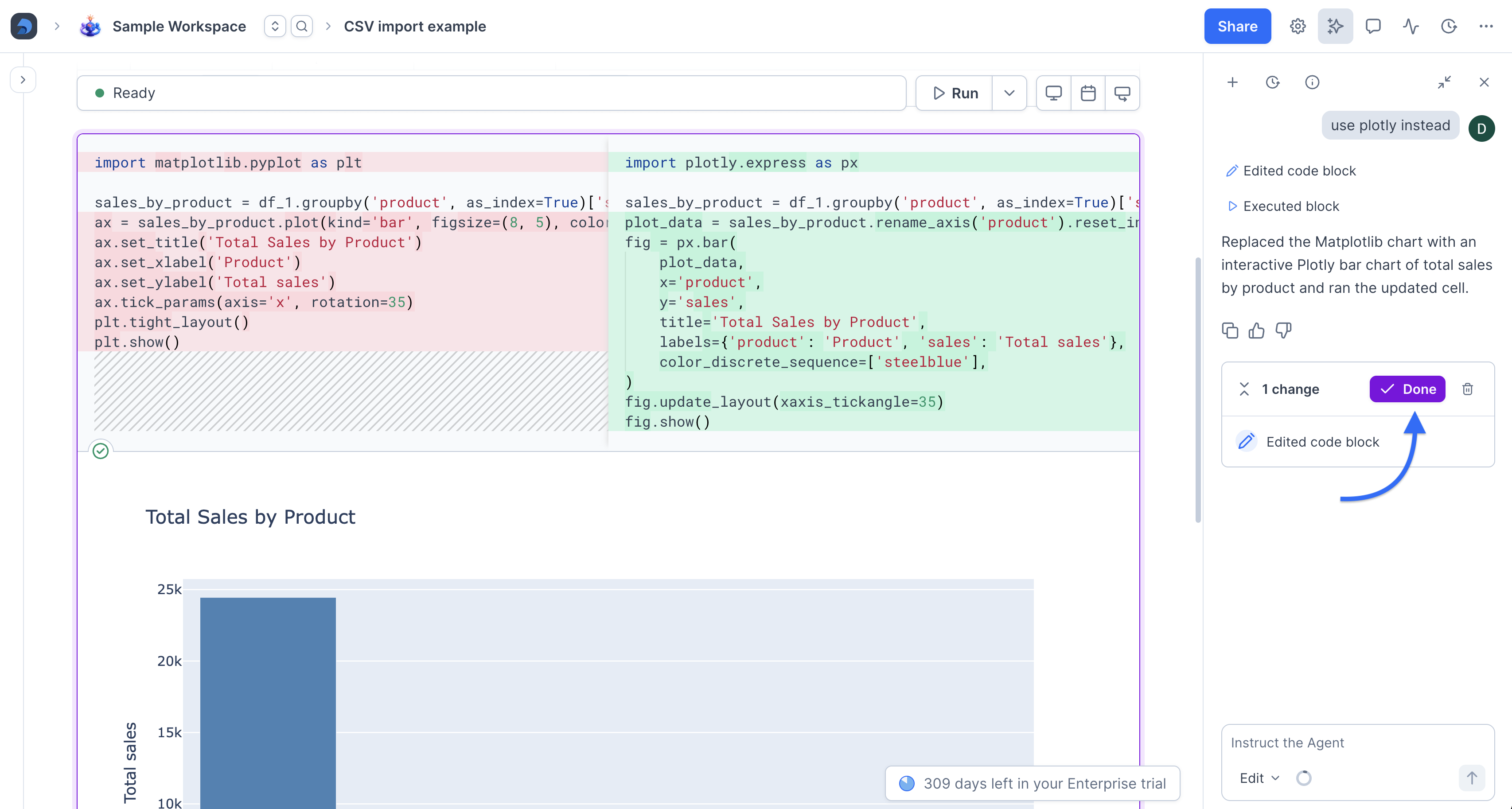Open the comments panel icon

click(x=1372, y=27)
